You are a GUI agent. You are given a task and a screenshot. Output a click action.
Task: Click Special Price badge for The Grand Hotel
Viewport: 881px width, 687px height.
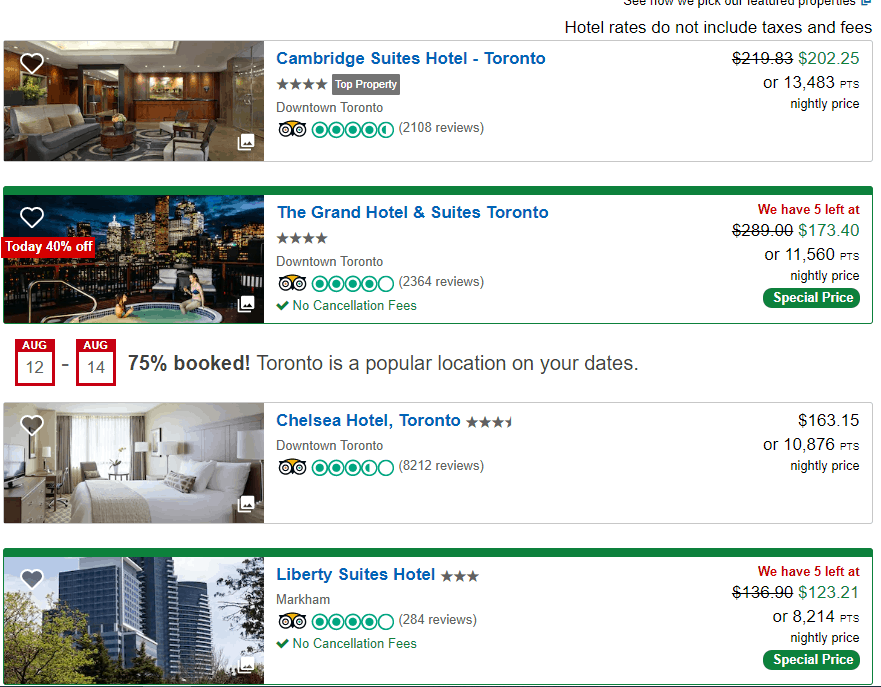coord(811,298)
